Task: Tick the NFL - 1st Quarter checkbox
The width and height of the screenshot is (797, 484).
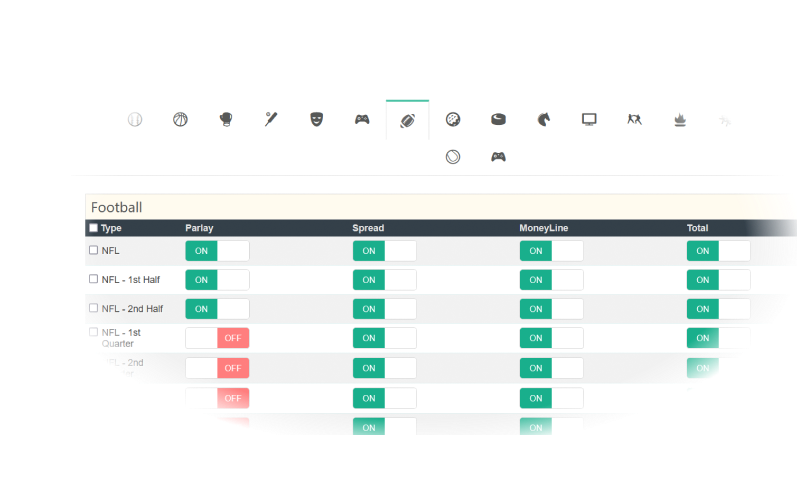Action: pos(94,332)
